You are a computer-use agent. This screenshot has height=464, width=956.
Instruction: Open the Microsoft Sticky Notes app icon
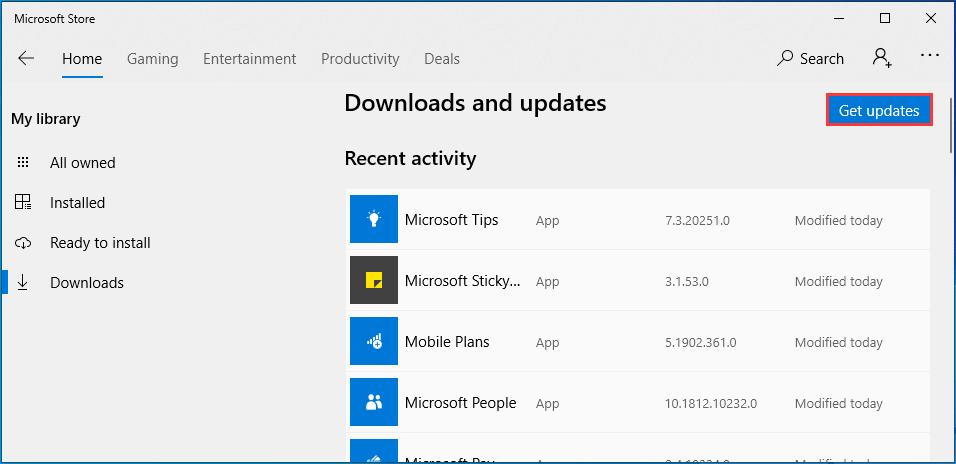374,280
